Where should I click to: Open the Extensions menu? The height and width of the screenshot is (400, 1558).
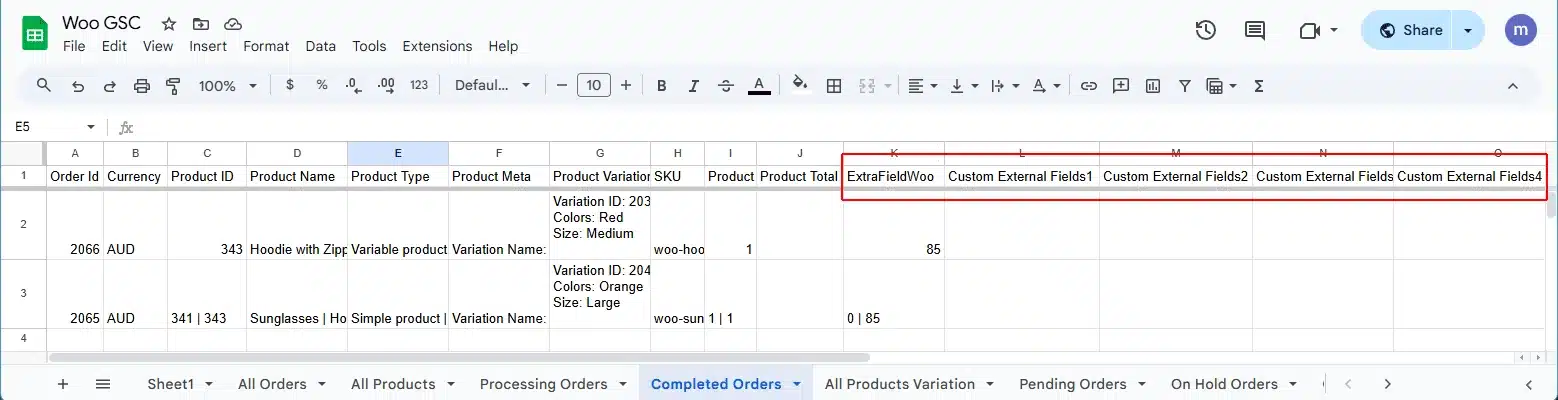(x=437, y=46)
